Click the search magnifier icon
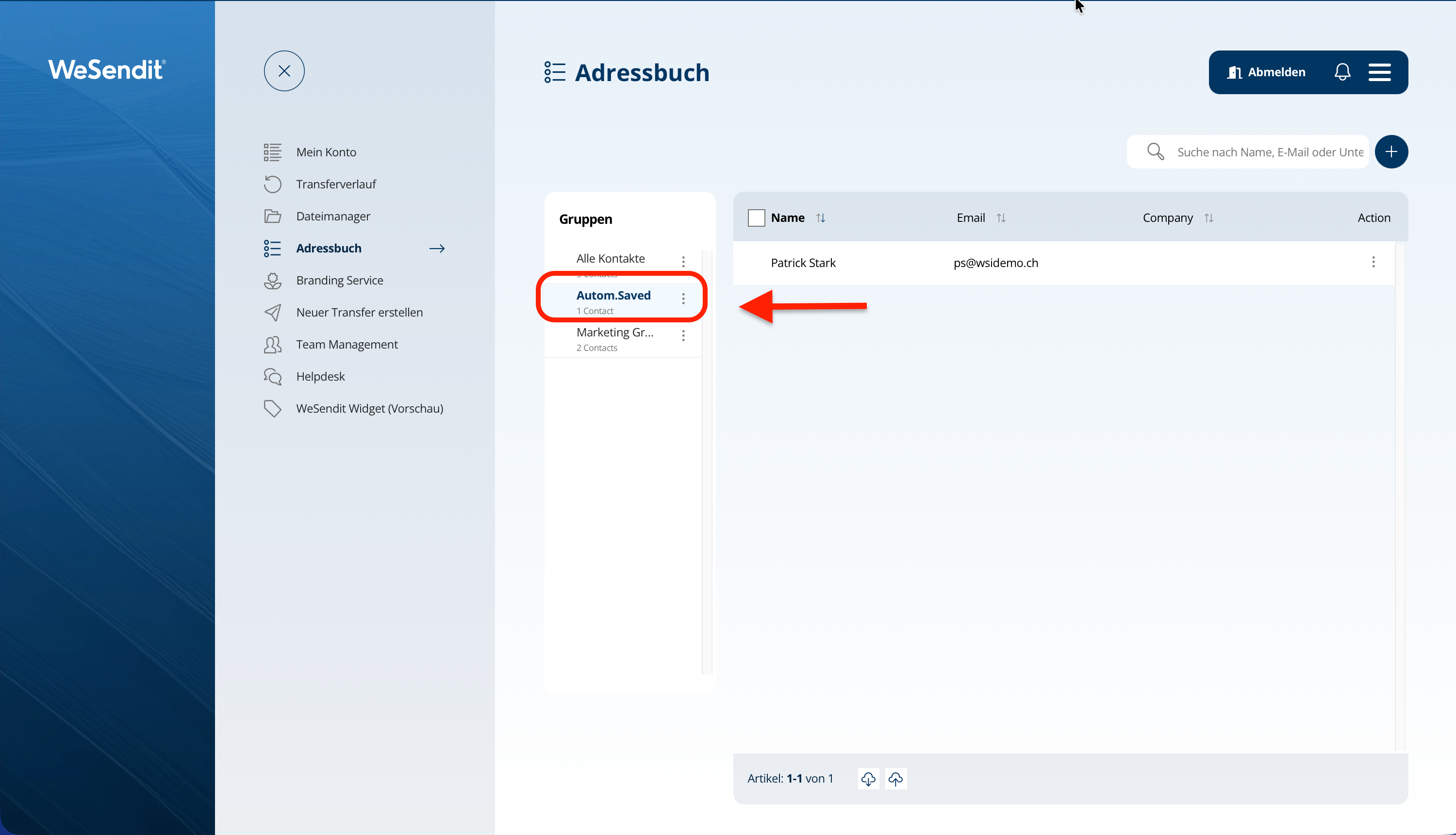1456x835 pixels. pyautogui.click(x=1155, y=152)
